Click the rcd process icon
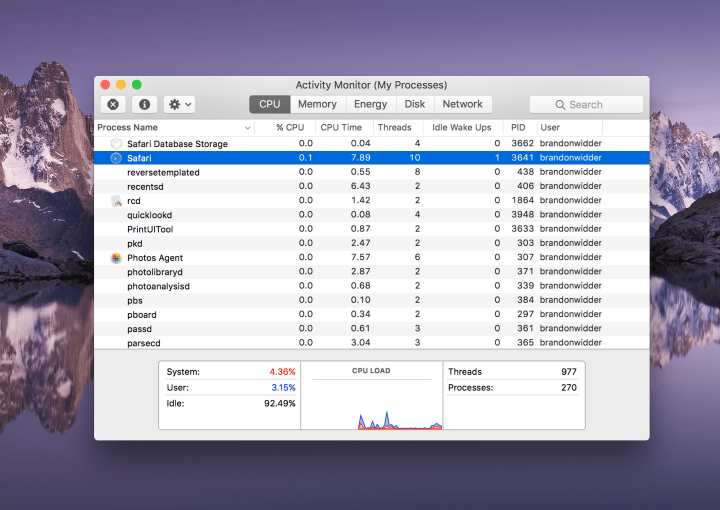Screen dimensions: 720x510 point(116,201)
